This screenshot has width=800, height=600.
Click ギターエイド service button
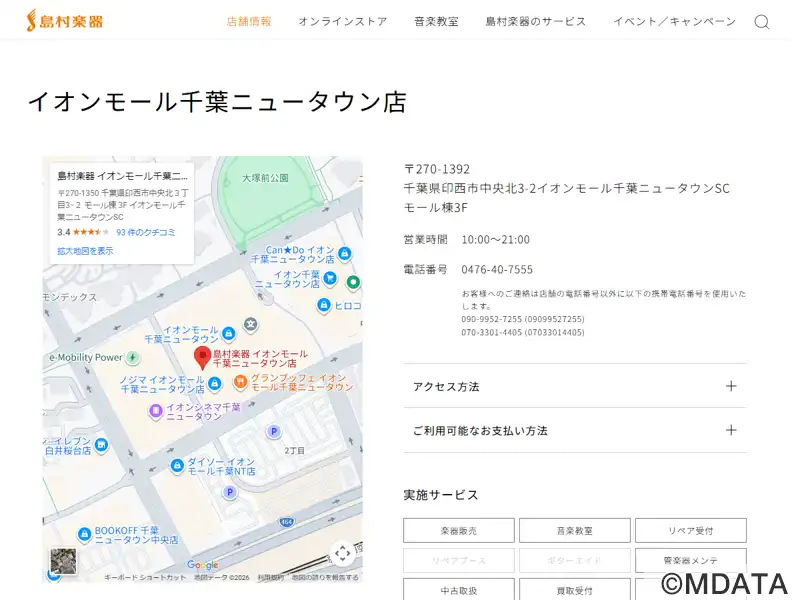pos(574,561)
